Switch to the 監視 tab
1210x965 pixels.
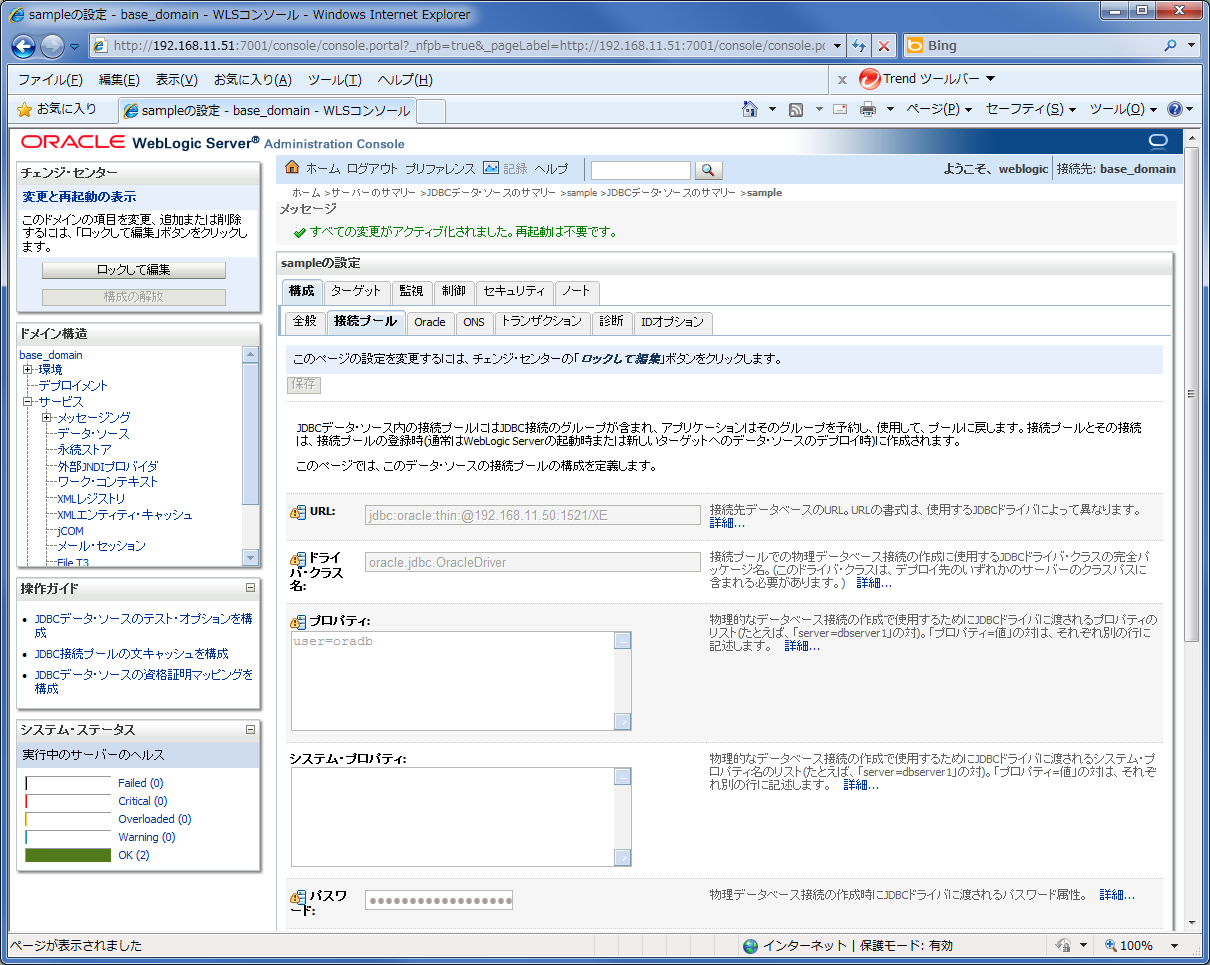(411, 291)
